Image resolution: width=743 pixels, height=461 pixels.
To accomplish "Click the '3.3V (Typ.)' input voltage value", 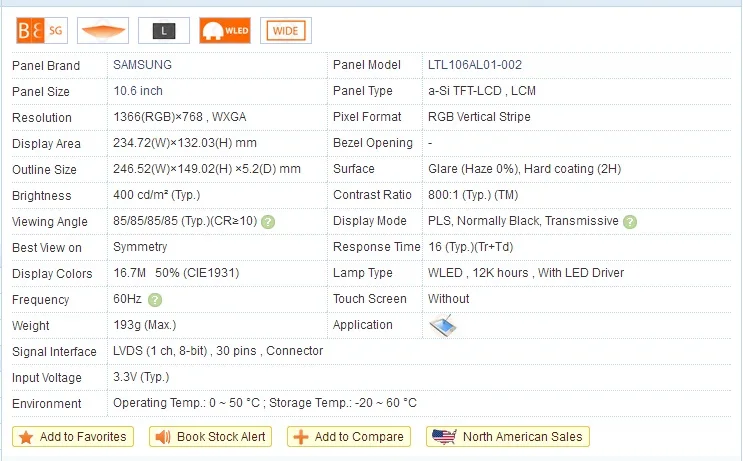I will pos(141,377).
